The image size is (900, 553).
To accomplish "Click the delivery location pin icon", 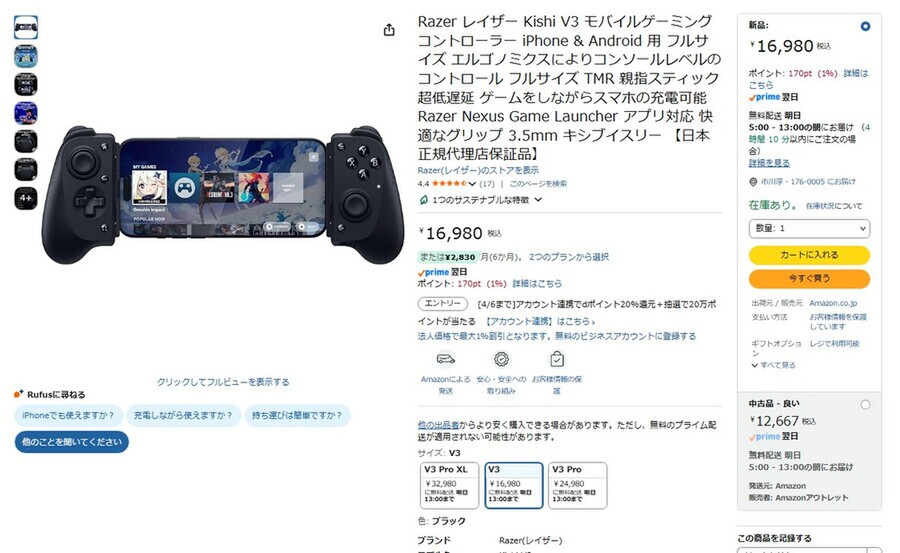I will pos(753,181).
